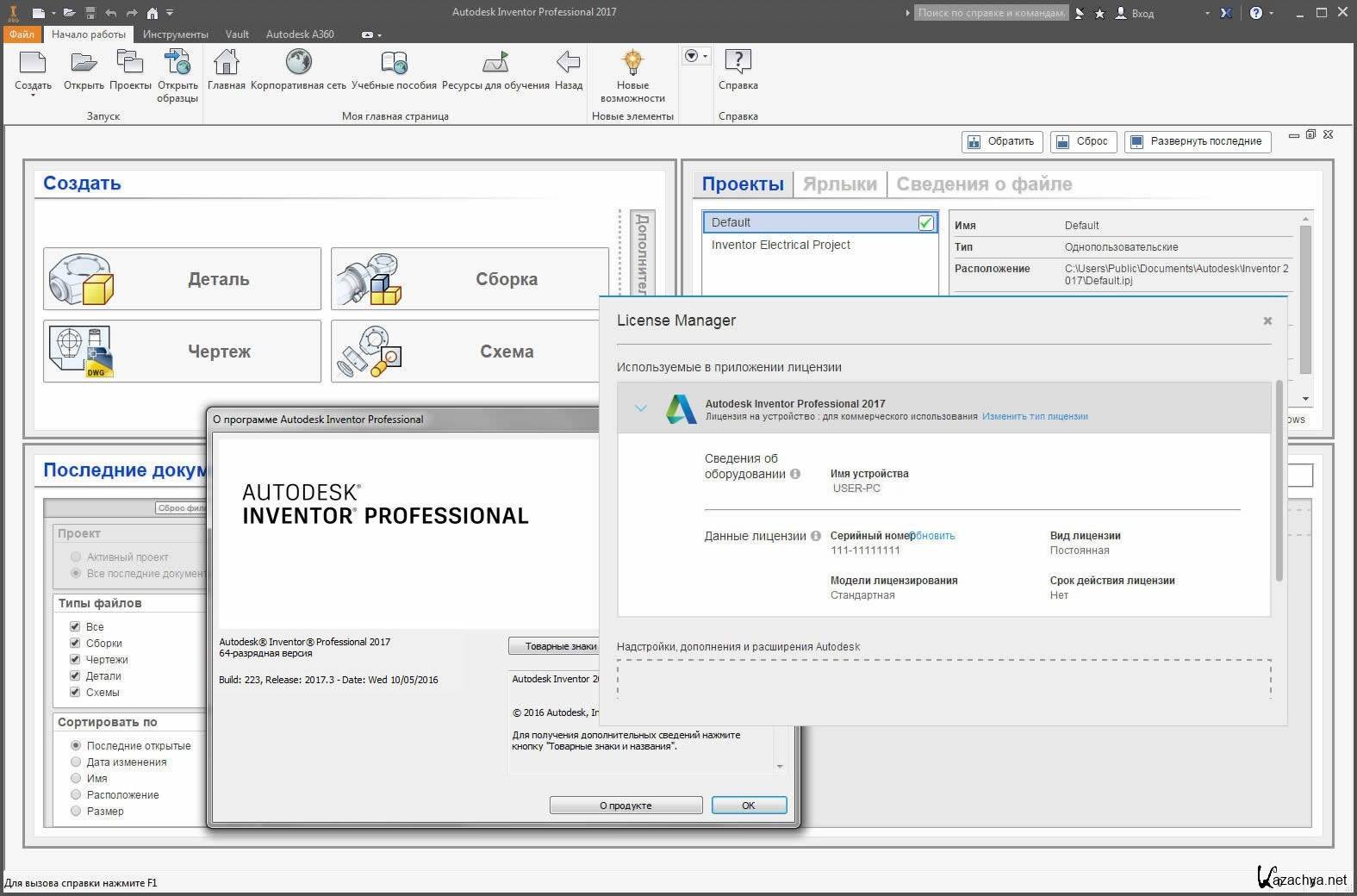
Task: Toggle the Все file types checkbox
Action: tap(75, 626)
